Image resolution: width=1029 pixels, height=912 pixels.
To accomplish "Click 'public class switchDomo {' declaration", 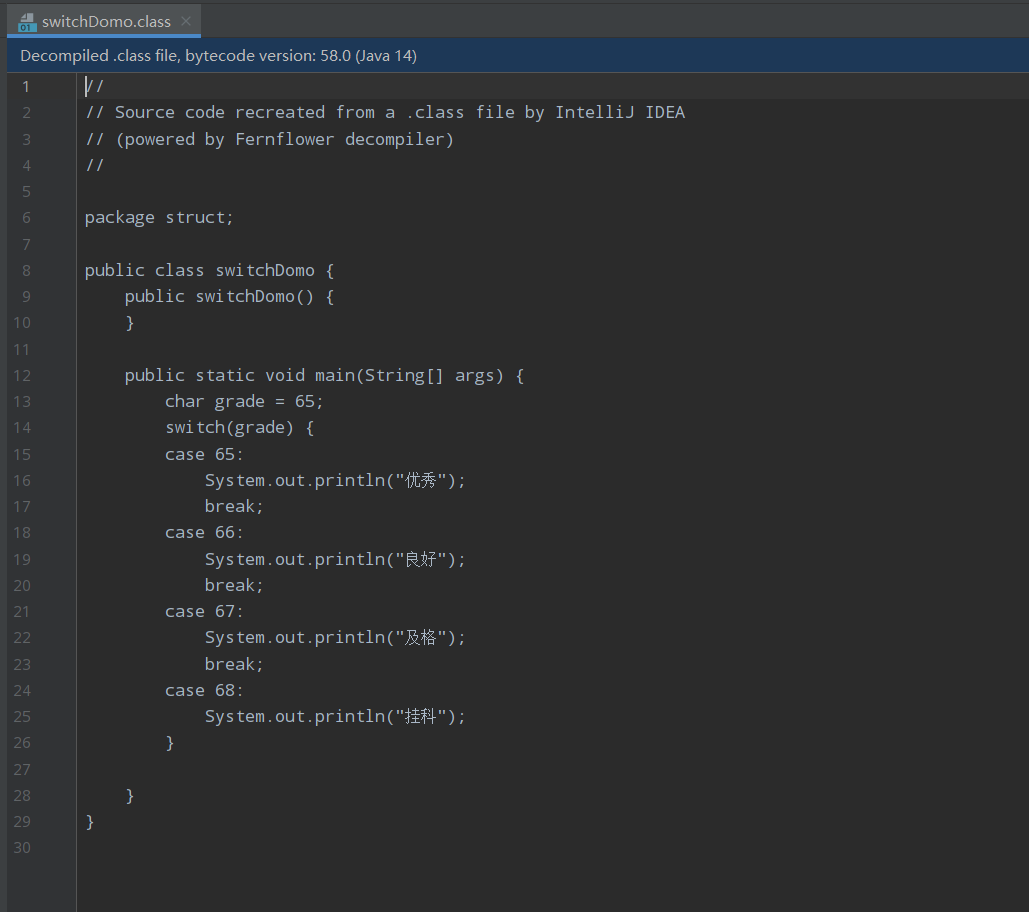I will click(x=209, y=270).
